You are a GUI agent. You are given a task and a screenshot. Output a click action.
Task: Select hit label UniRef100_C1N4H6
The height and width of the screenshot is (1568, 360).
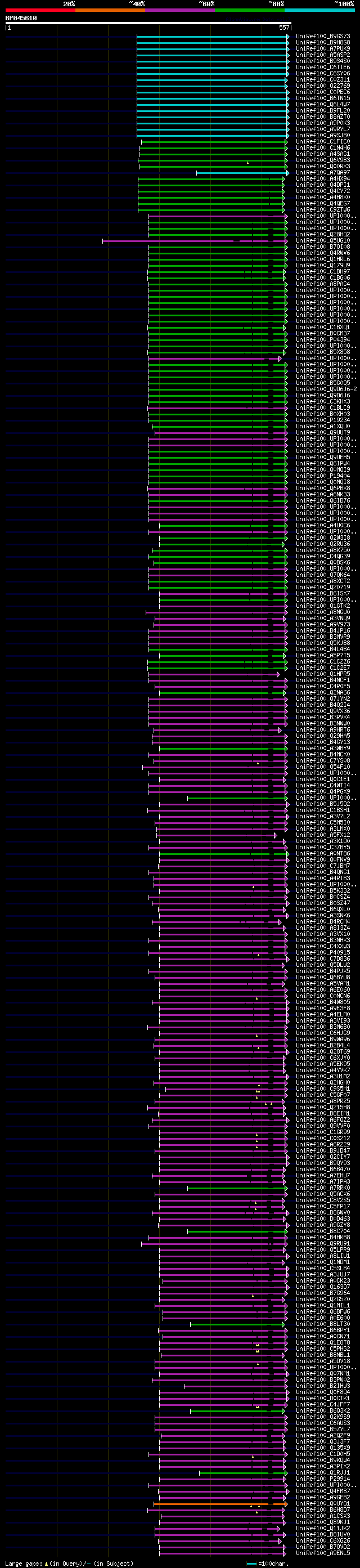tap(323, 148)
